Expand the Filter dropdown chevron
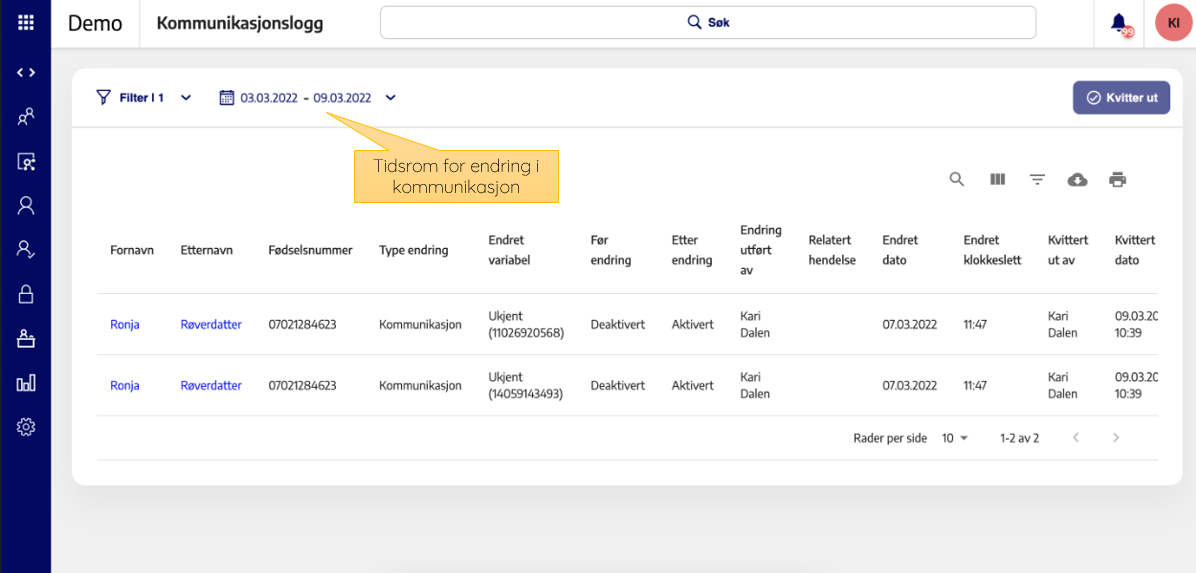 186,98
